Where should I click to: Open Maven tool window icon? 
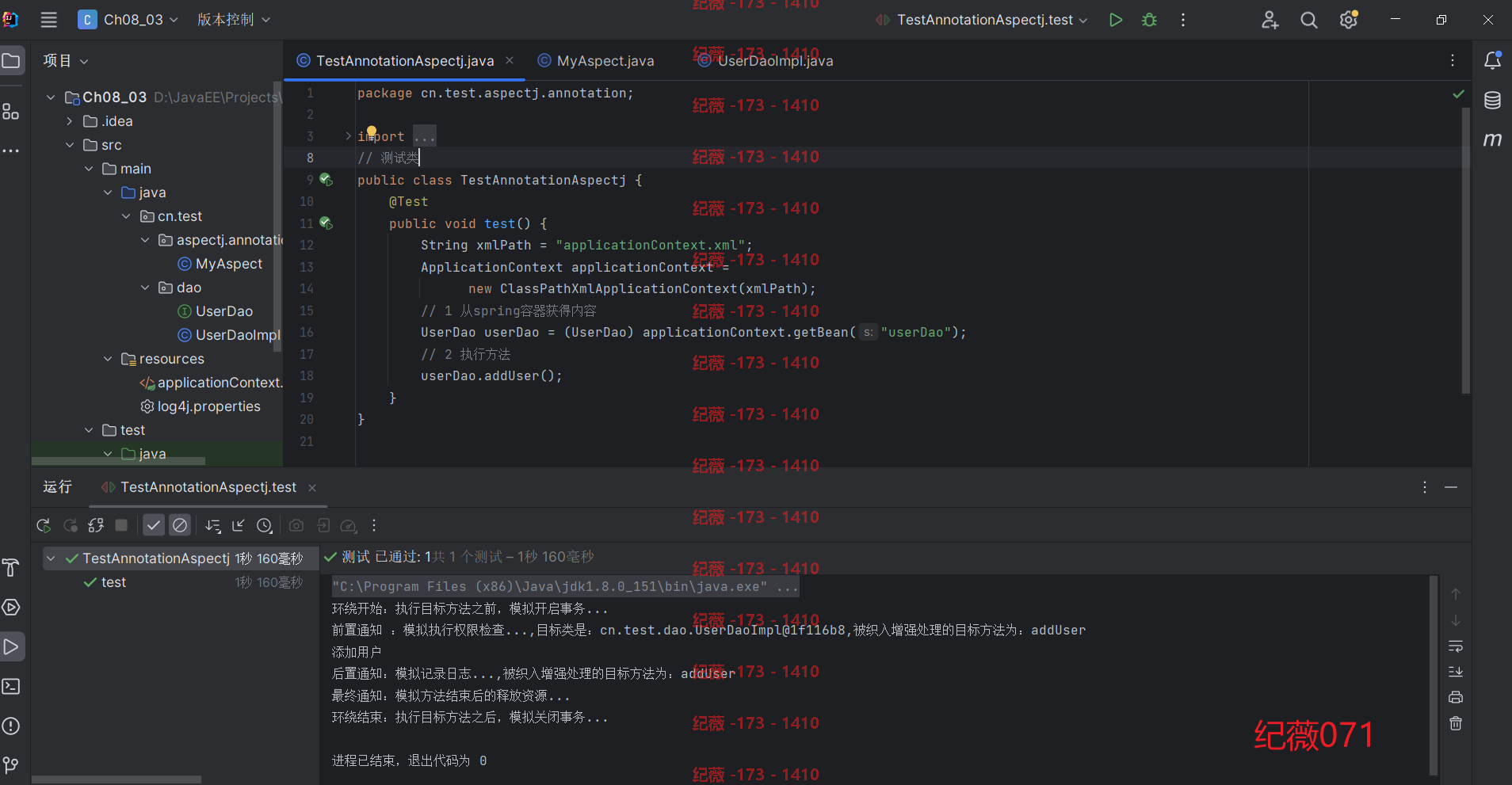click(x=1492, y=139)
